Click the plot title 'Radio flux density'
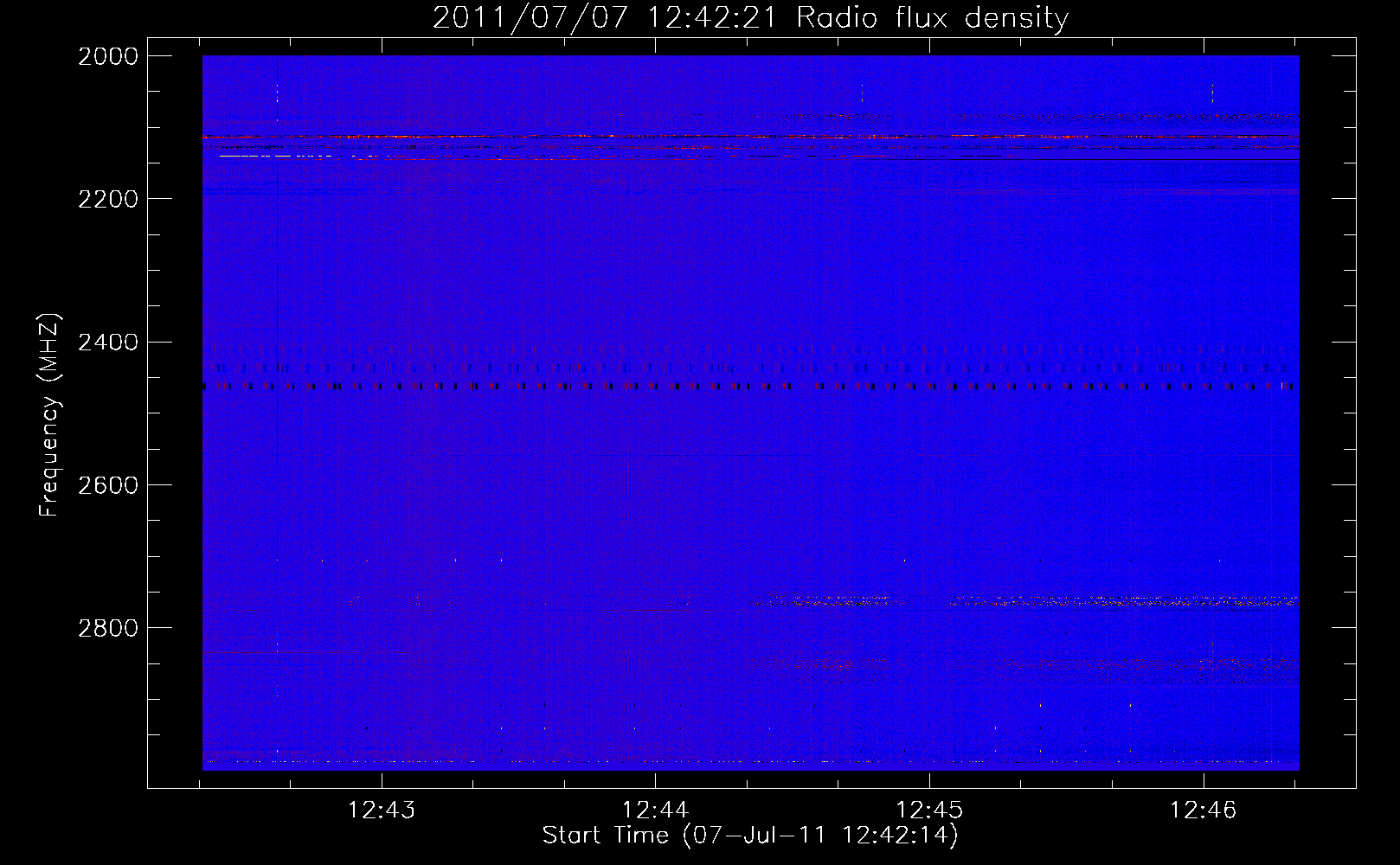The height and width of the screenshot is (865, 1400). (x=932, y=17)
